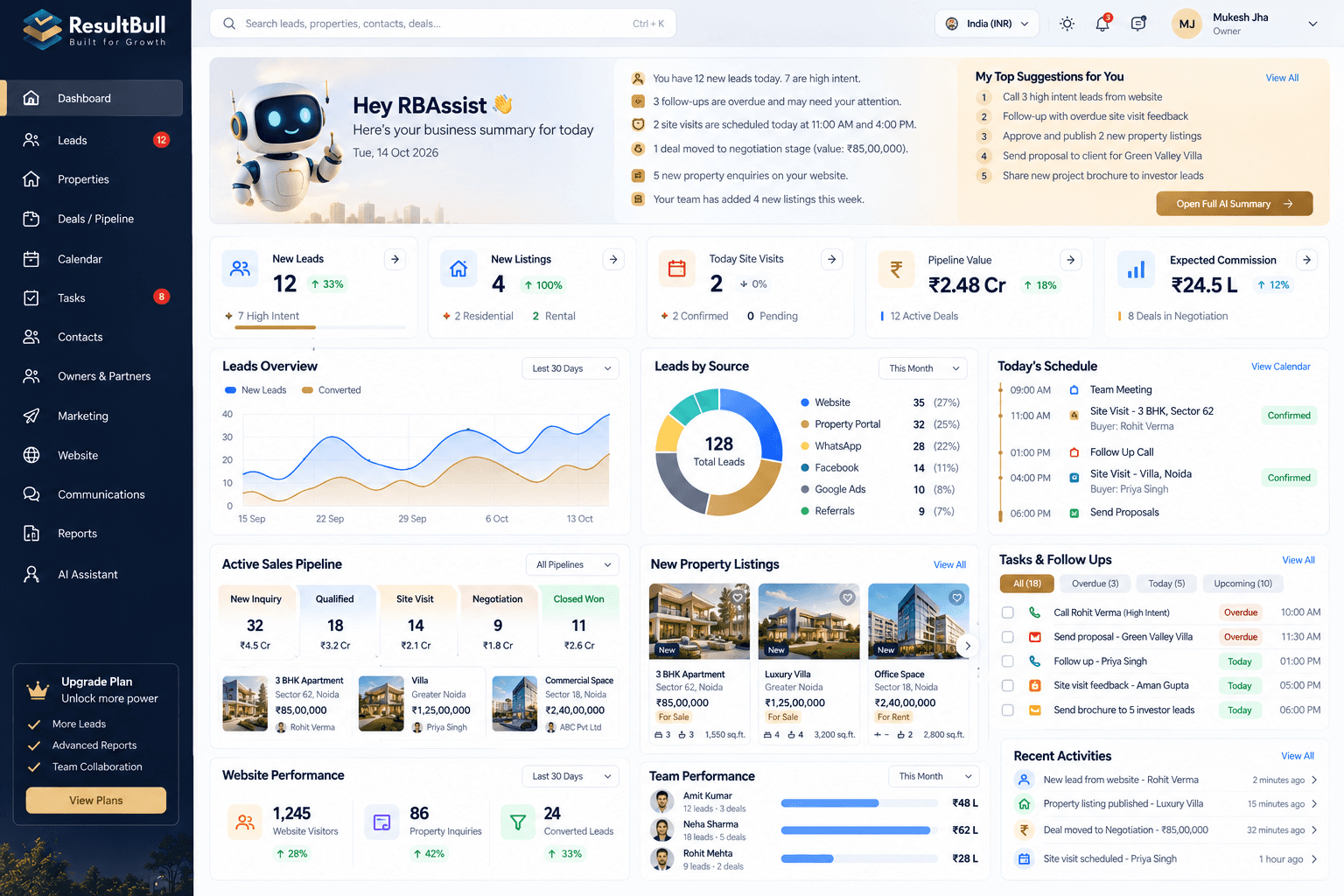
Task: Expand the Mukesh Jha account menu
Action: point(1312,24)
